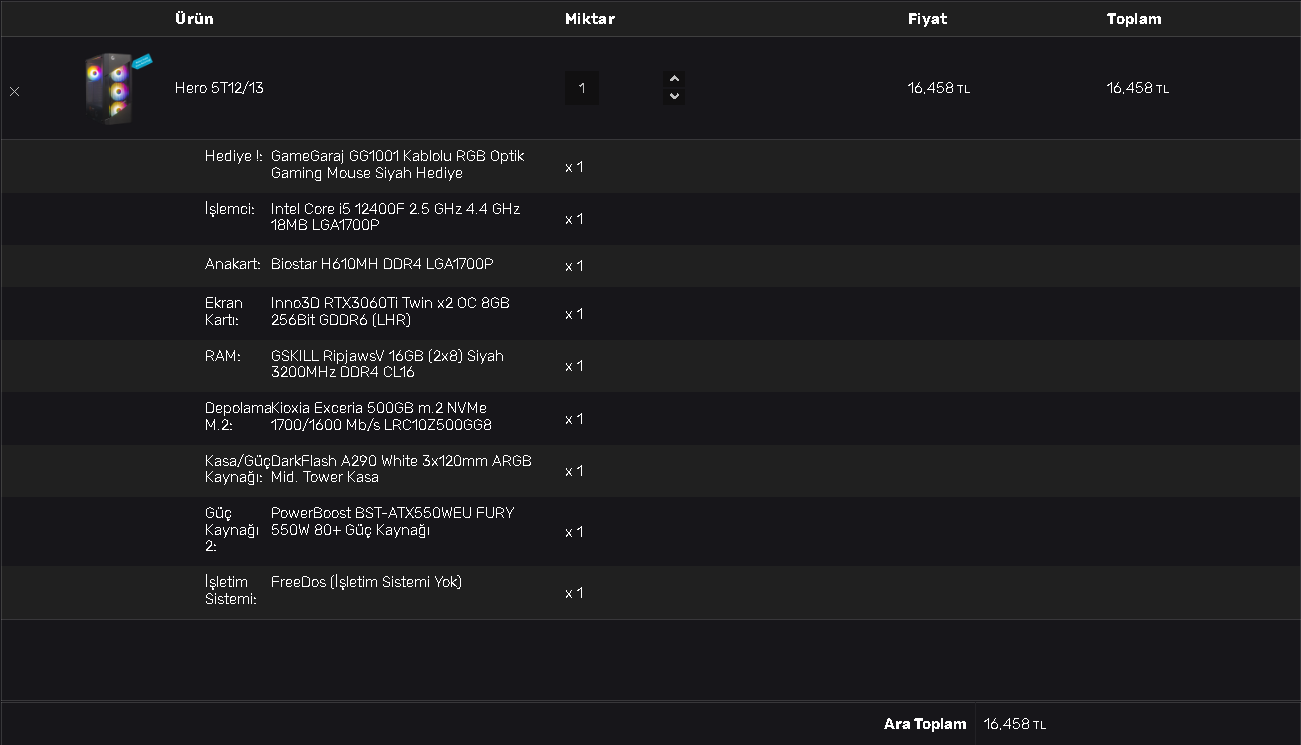Select the GameGaraj GG1001 gift mouse row
This screenshot has height=745, width=1301.
click(x=397, y=165)
